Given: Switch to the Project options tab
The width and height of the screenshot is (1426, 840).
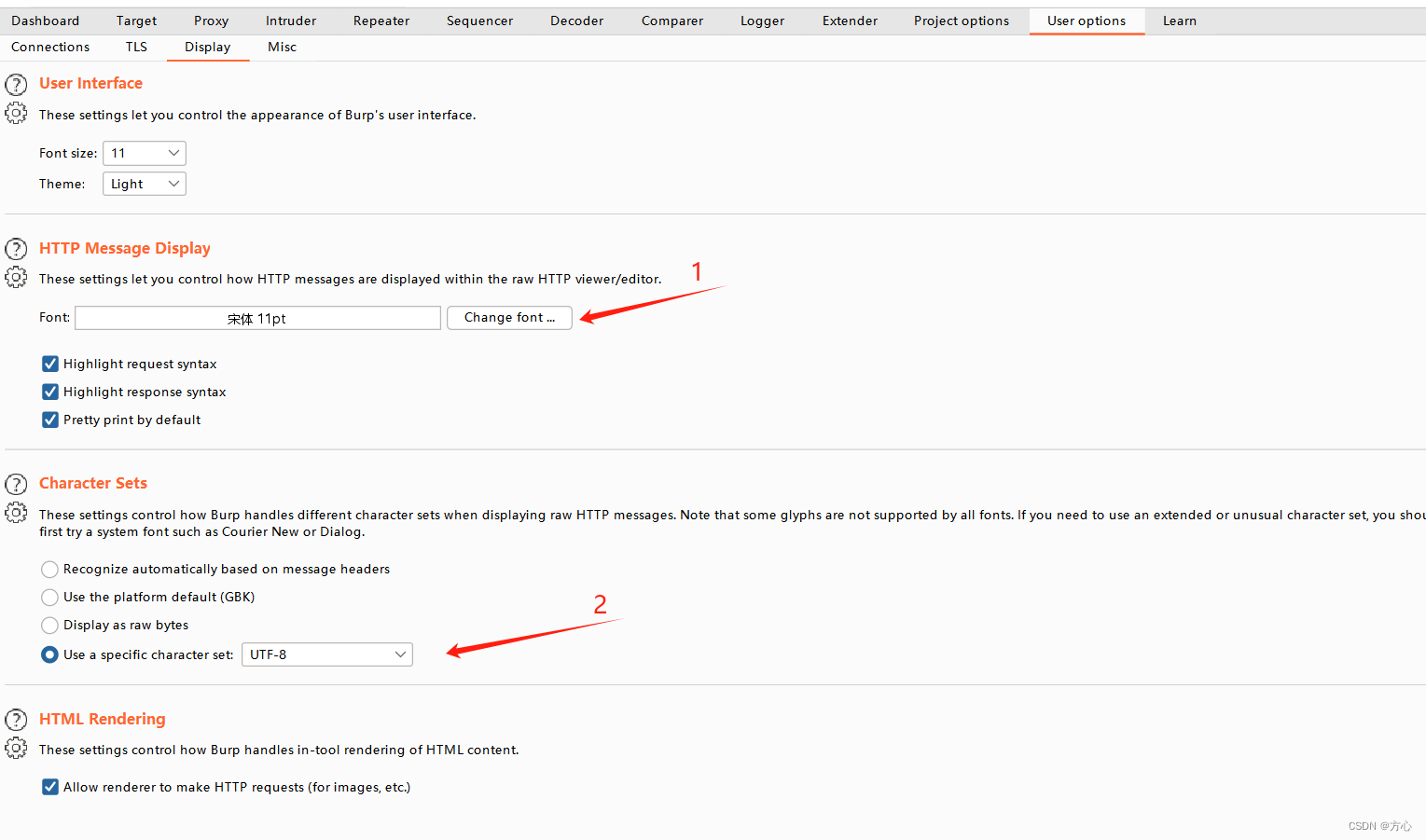Looking at the screenshot, I should [x=962, y=21].
